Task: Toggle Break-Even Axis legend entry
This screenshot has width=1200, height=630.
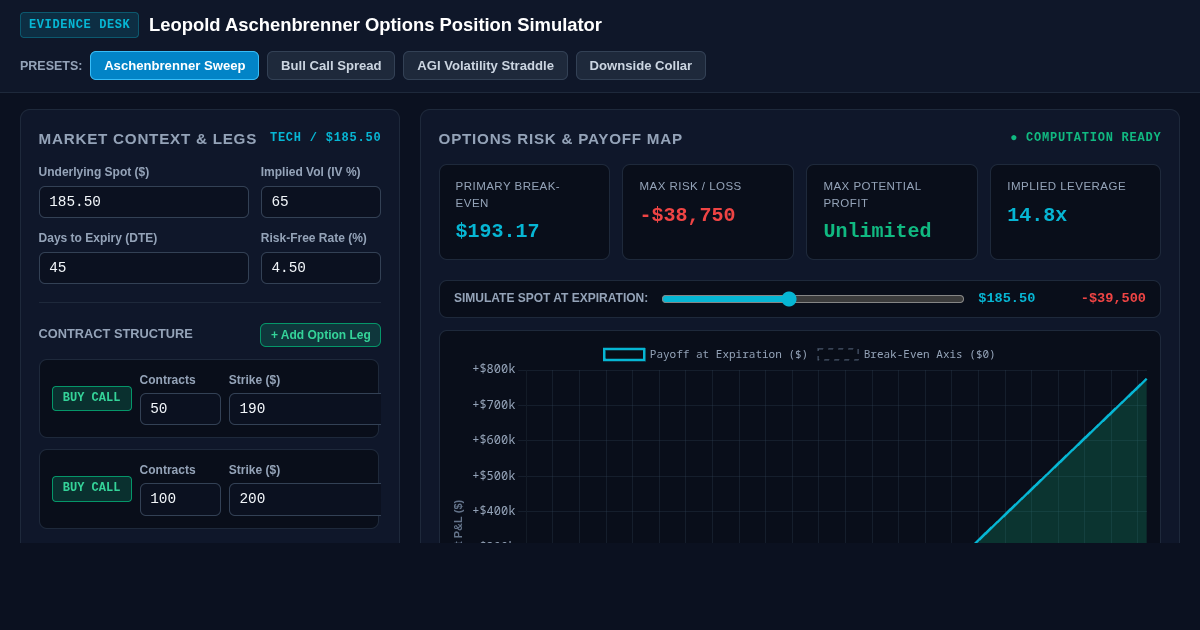Action: [x=906, y=354]
